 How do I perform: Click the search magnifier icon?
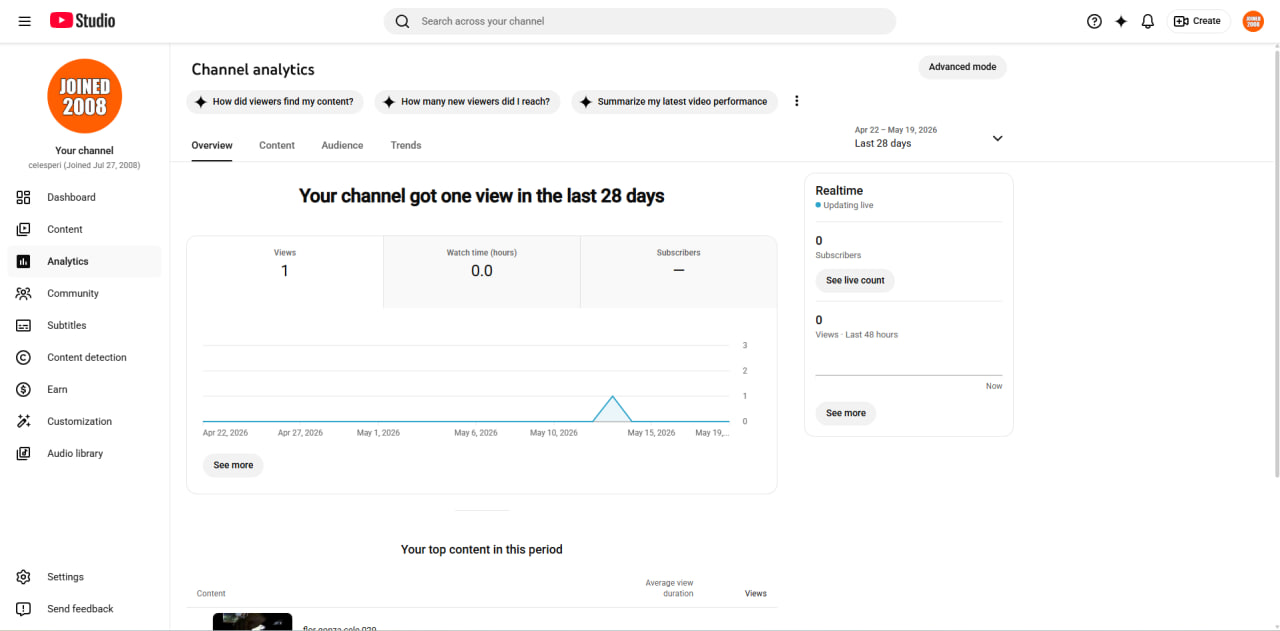pyautogui.click(x=402, y=21)
